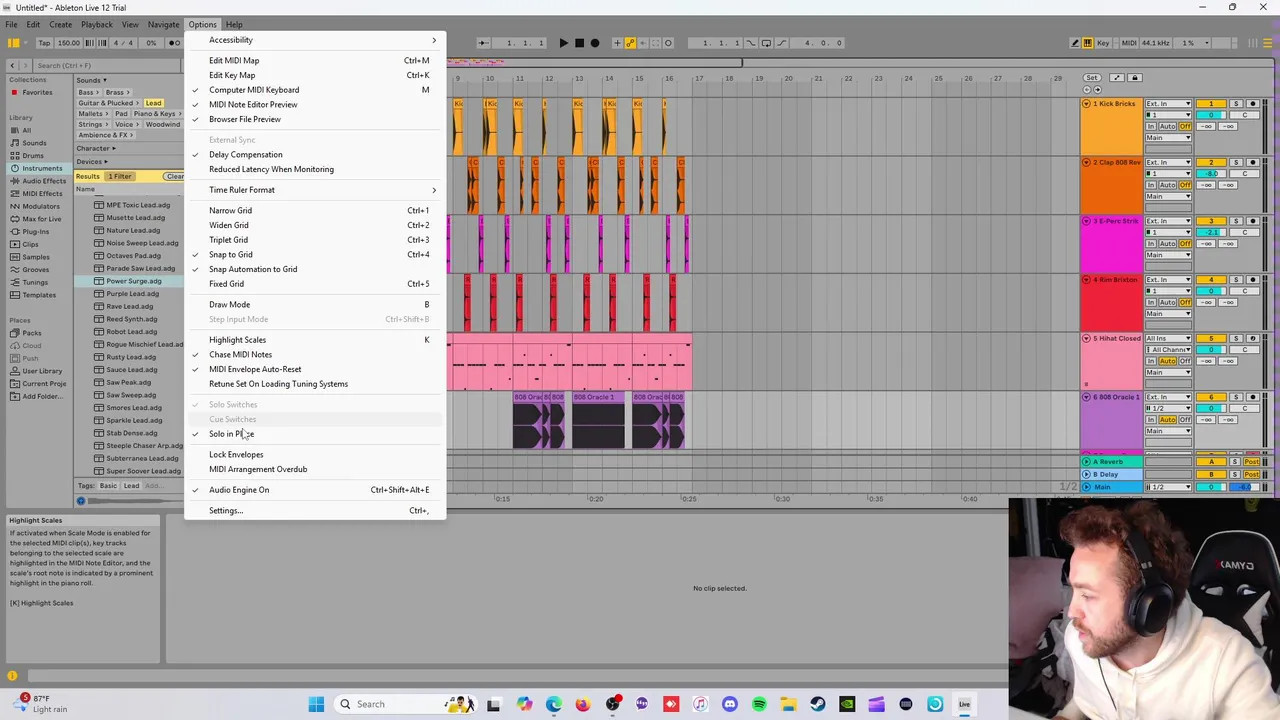
Task: Open the Templates browser category
Action: coord(39,295)
